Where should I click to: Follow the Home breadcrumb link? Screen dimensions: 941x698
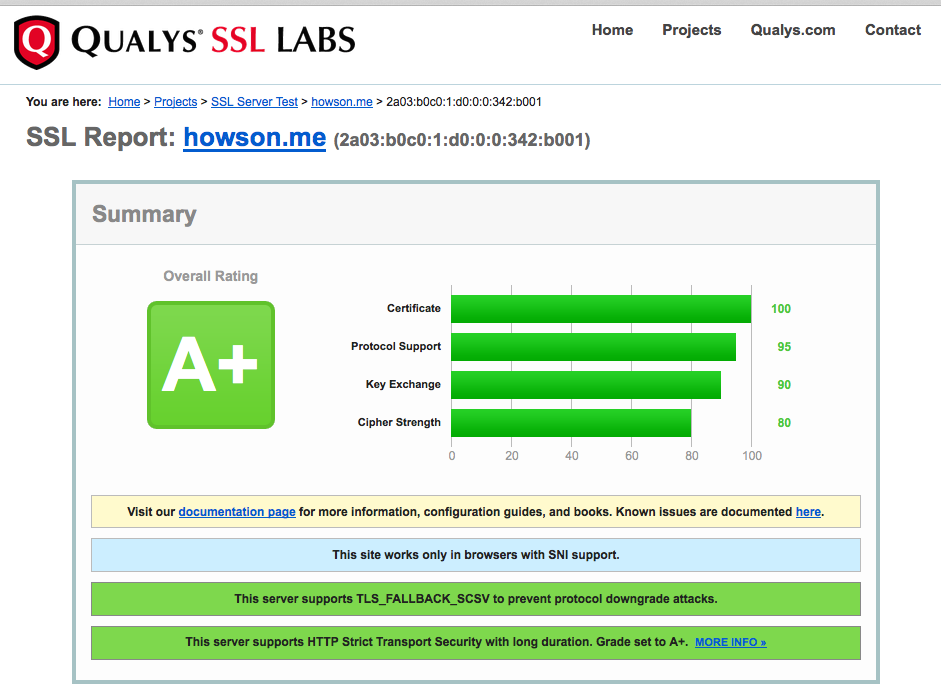pos(124,102)
